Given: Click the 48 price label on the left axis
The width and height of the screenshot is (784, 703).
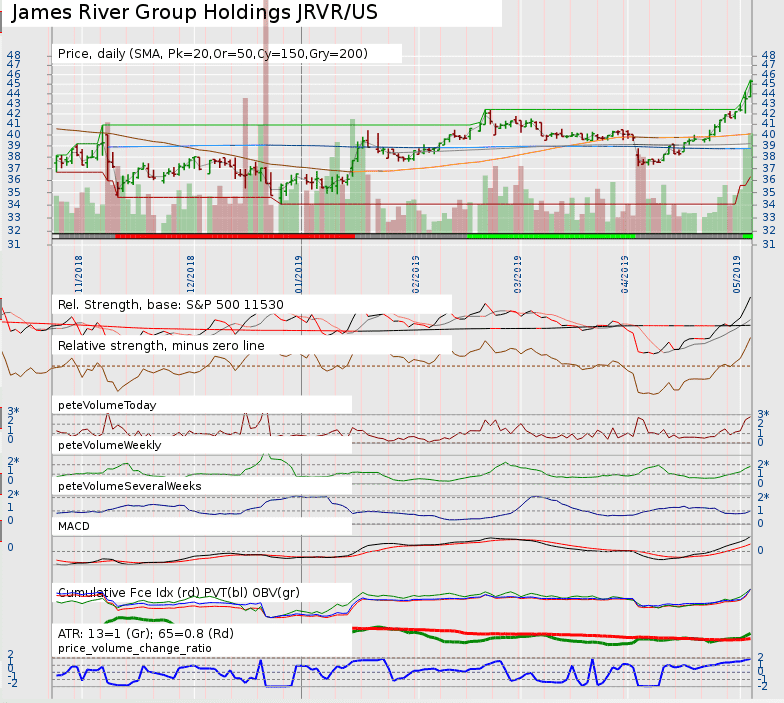Looking at the screenshot, I should click(x=14, y=55).
